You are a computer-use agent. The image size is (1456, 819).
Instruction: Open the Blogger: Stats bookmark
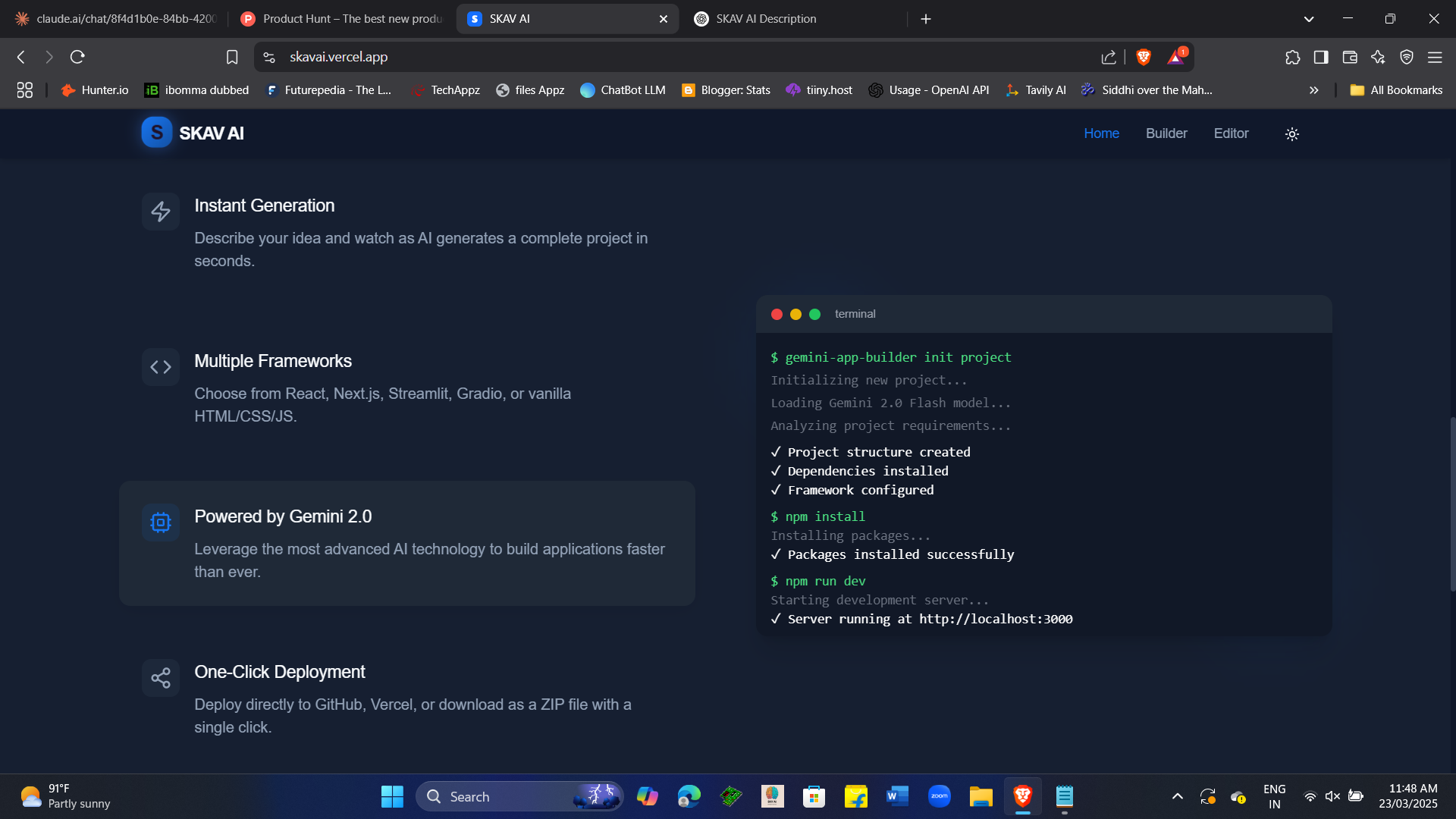tap(726, 90)
